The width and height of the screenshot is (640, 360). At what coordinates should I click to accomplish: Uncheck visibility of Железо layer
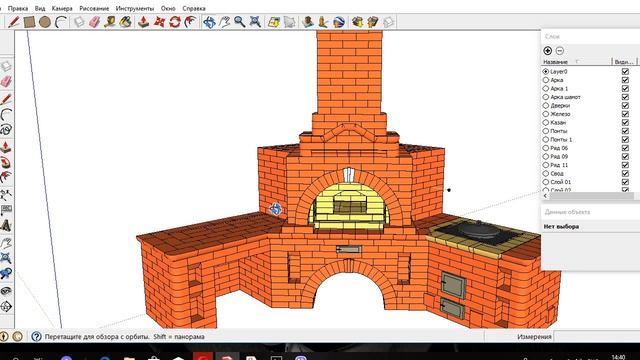pos(625,114)
